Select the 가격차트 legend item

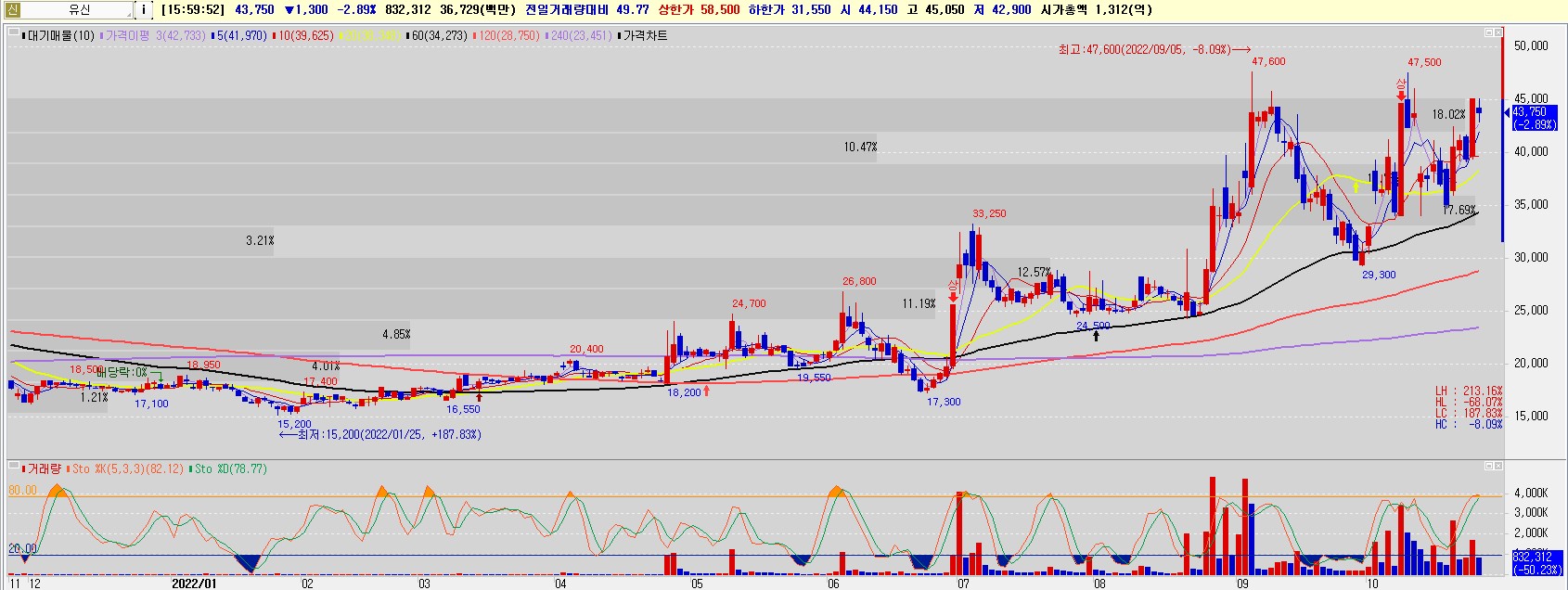641,35
